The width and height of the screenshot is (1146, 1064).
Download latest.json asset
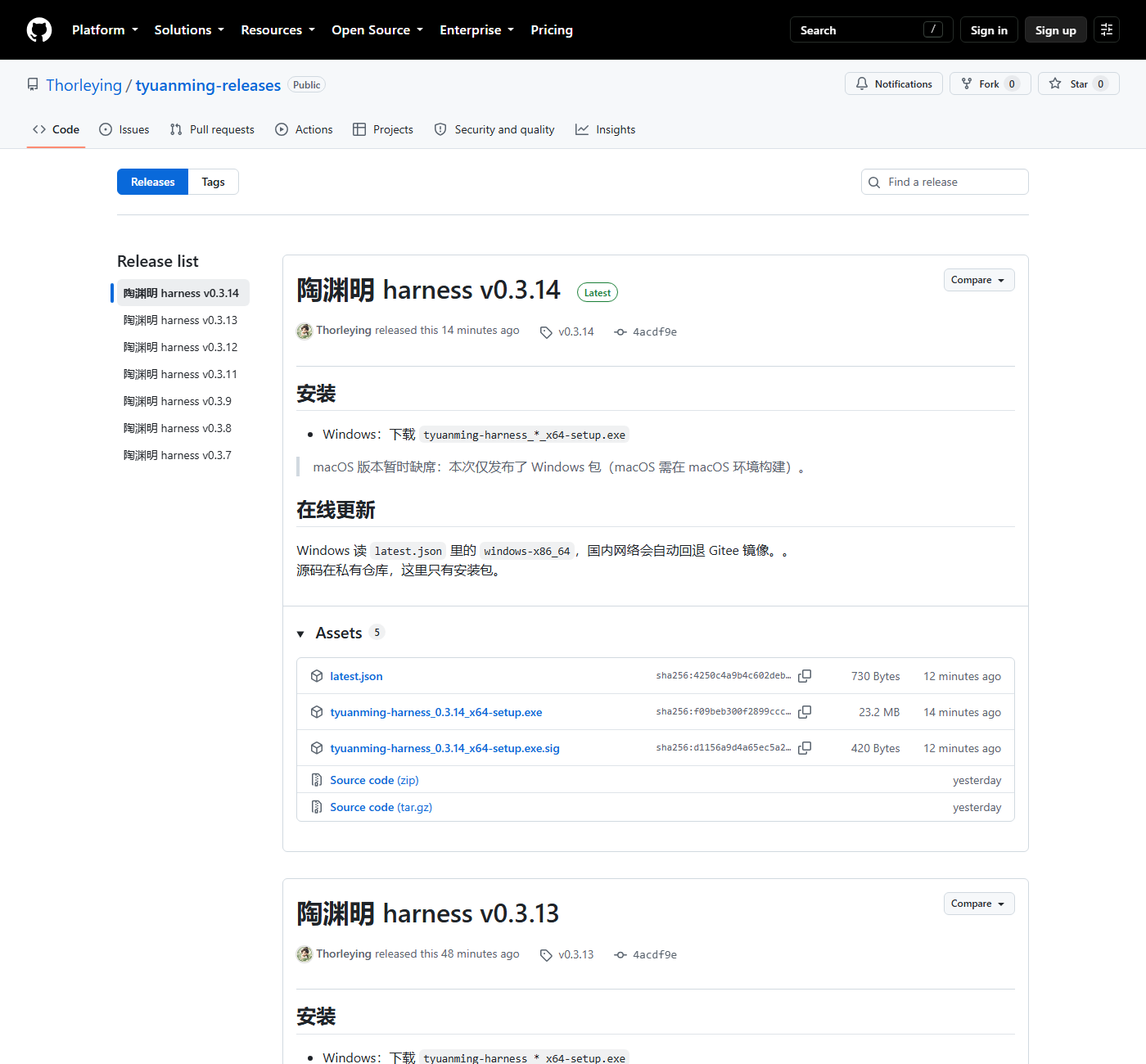point(356,676)
